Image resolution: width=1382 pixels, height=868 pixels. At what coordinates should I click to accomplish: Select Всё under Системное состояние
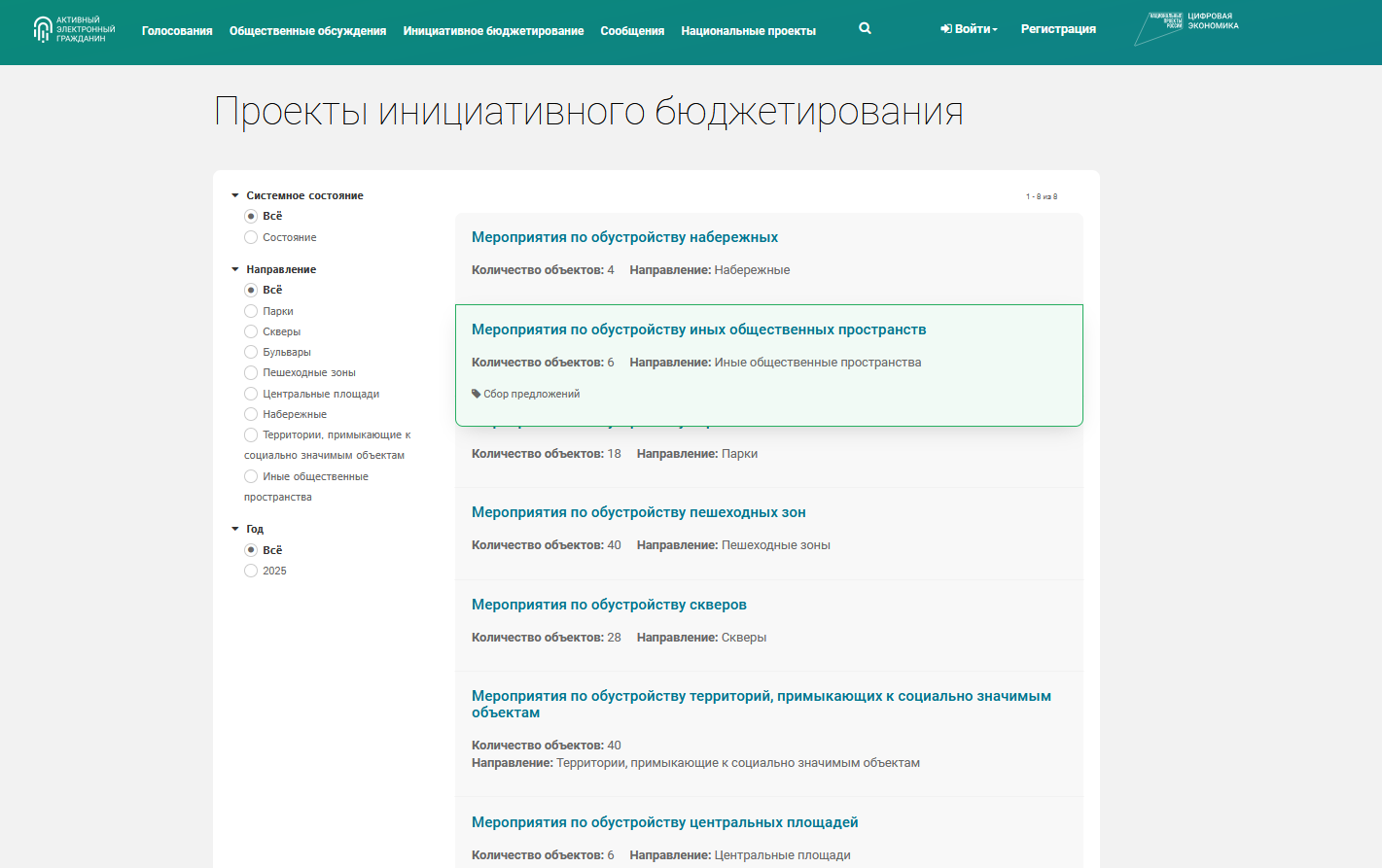tap(251, 216)
